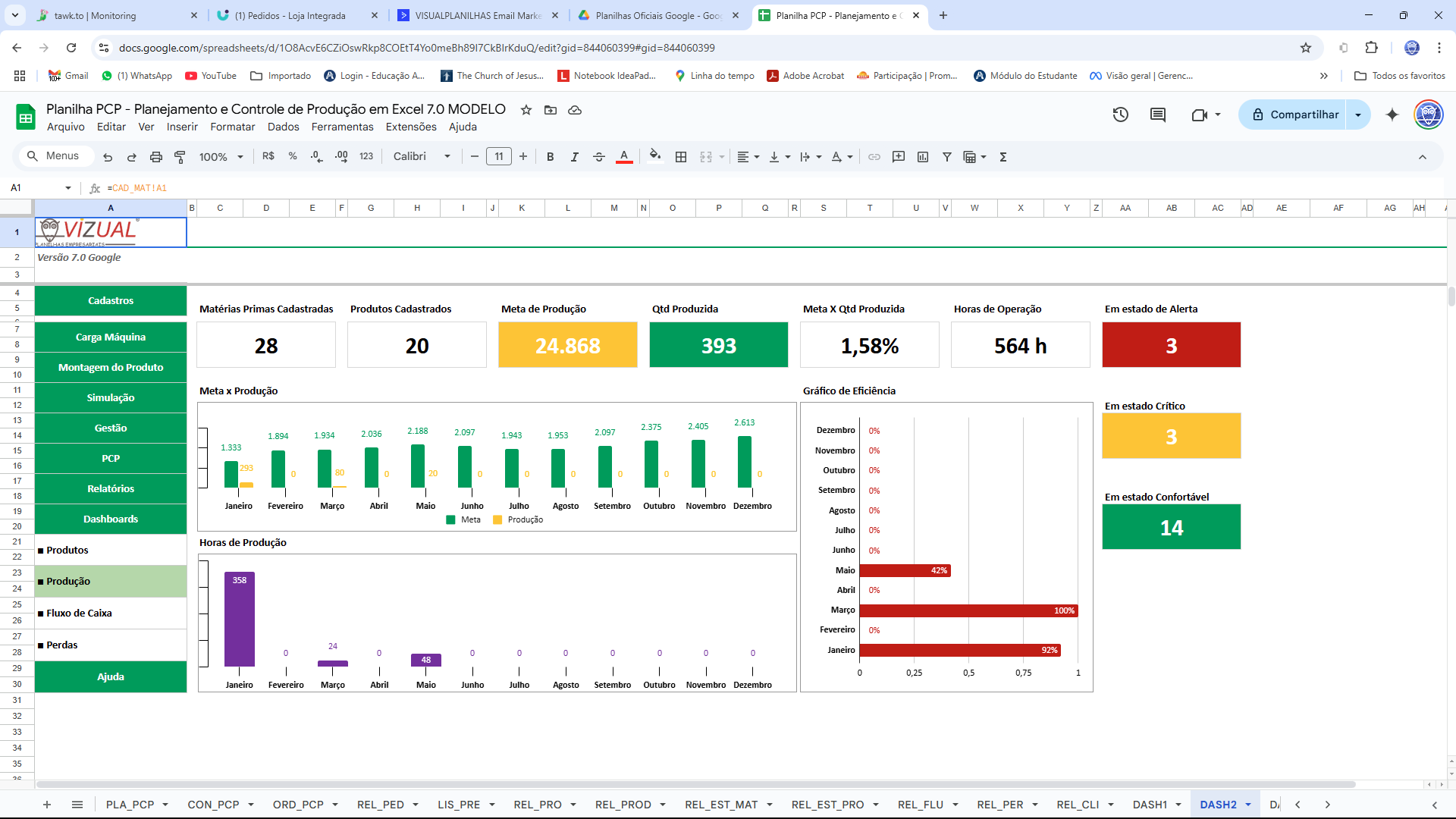The height and width of the screenshot is (819, 1456).
Task: Toggle strikethrough formatting
Action: [x=599, y=157]
